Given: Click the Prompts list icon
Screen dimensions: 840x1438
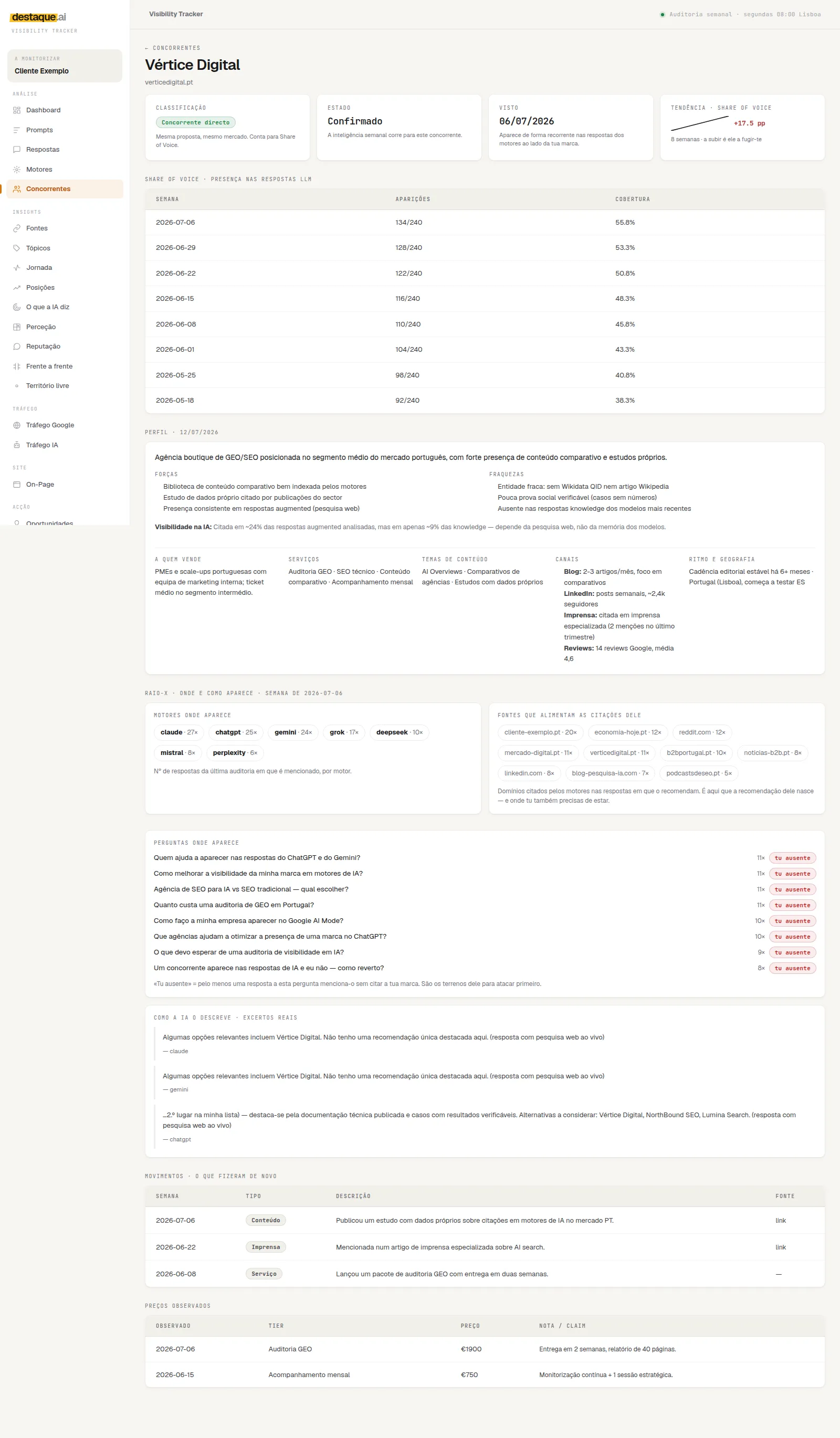Looking at the screenshot, I should [x=17, y=130].
